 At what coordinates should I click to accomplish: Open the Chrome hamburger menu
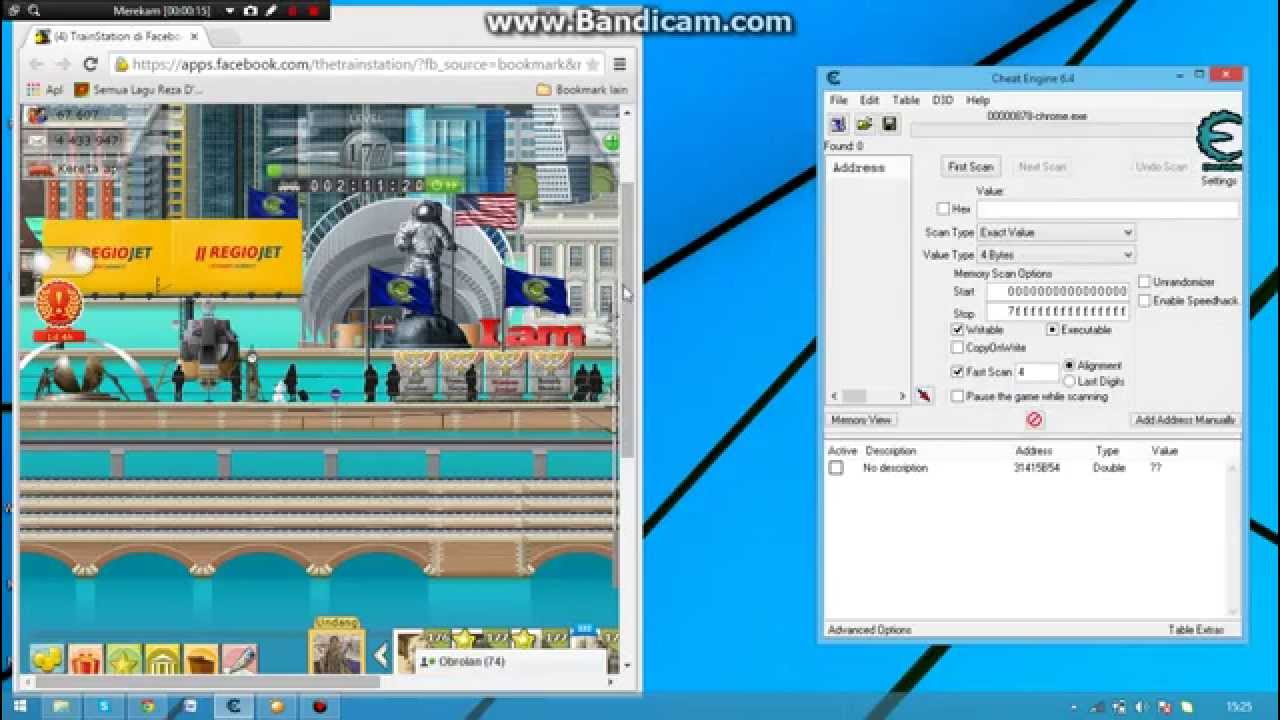[x=619, y=64]
